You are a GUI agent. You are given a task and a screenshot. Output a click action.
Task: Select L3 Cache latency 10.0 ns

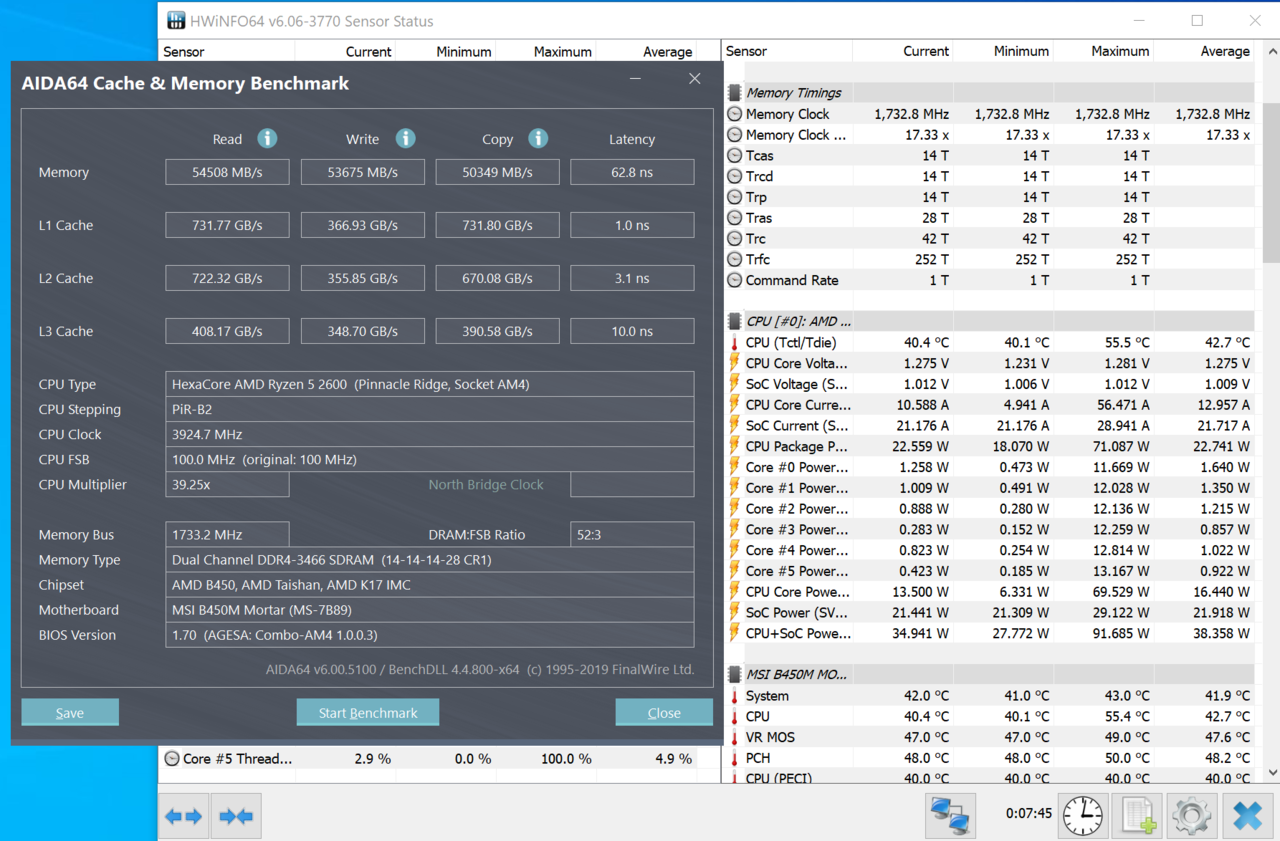click(x=632, y=331)
